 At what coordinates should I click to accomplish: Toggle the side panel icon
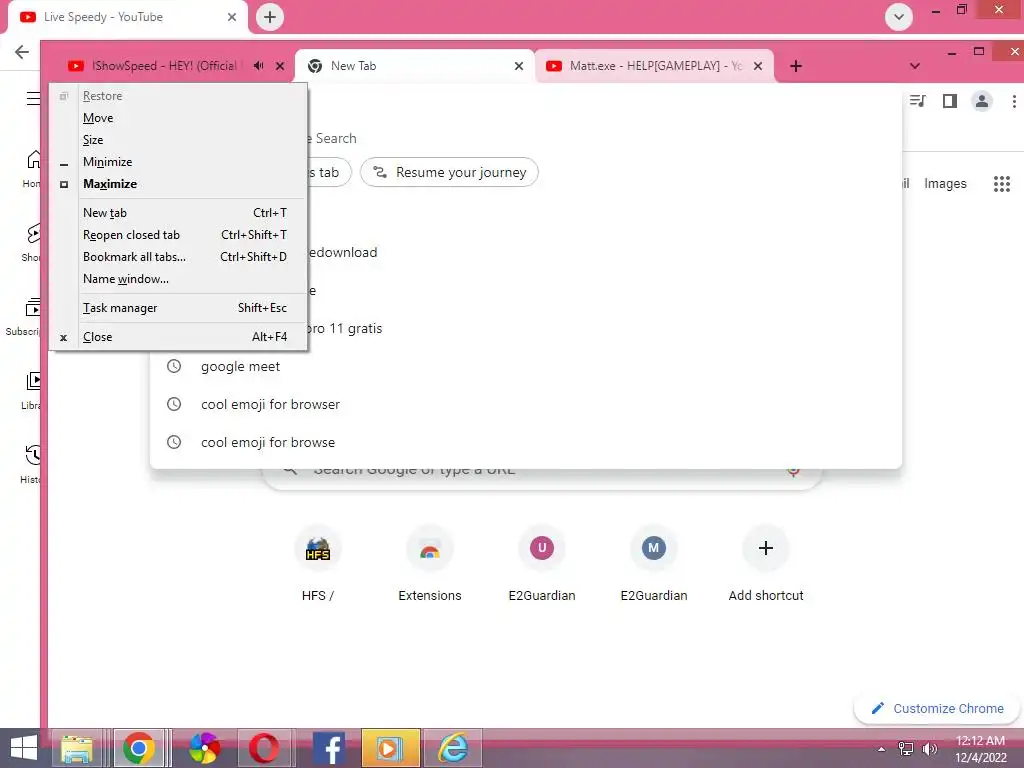click(950, 101)
